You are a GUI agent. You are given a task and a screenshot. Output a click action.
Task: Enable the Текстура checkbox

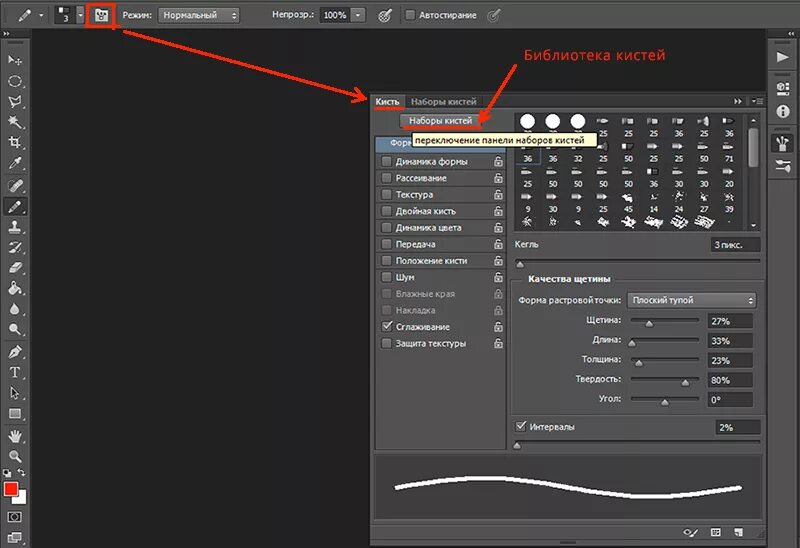387,194
